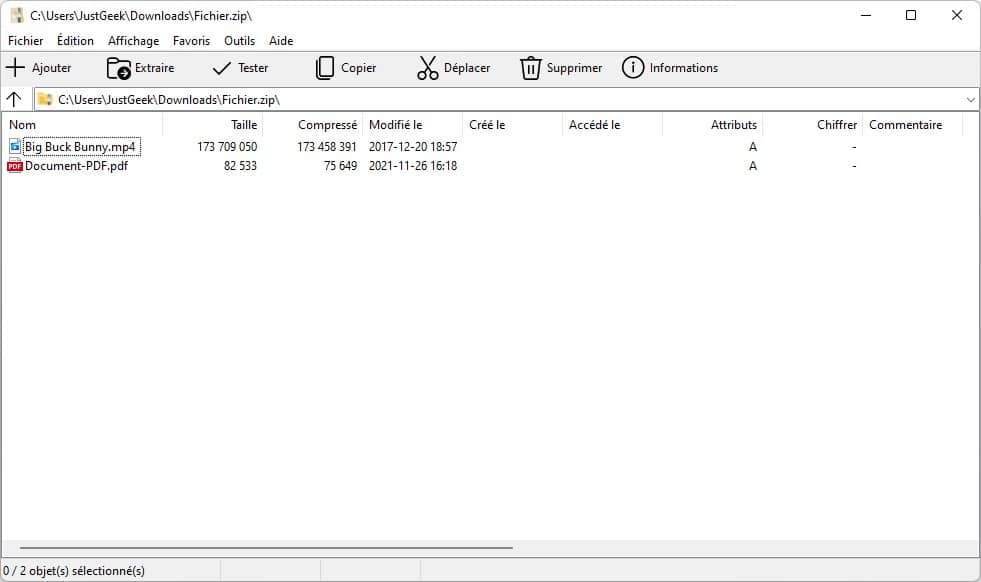Open the Outils menu
This screenshot has height=582, width=981.
point(240,41)
